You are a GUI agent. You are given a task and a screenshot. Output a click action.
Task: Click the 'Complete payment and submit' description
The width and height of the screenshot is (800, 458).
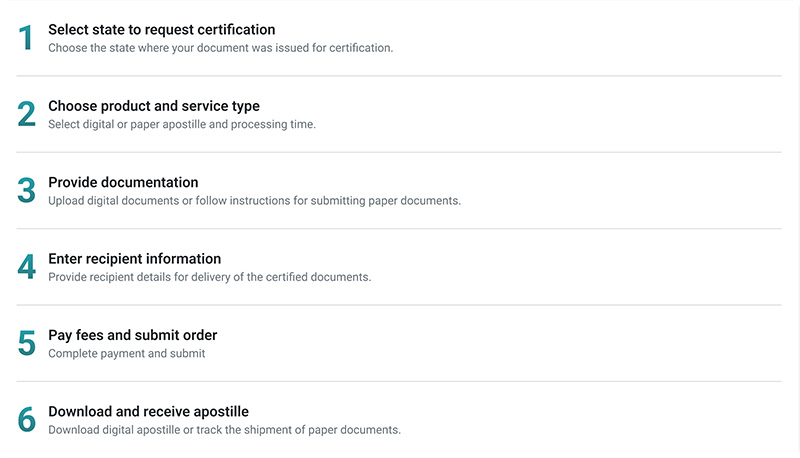126,353
